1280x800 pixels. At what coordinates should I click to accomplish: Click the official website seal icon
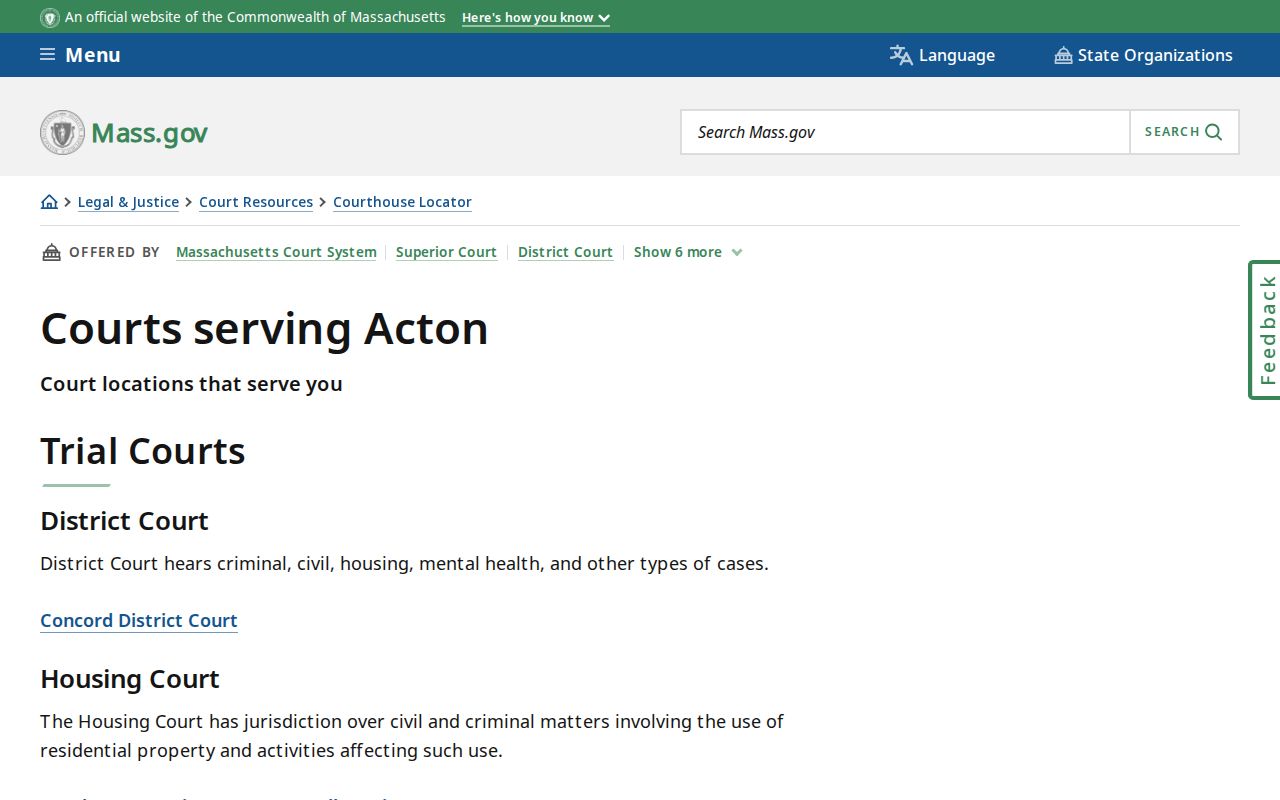click(50, 17)
